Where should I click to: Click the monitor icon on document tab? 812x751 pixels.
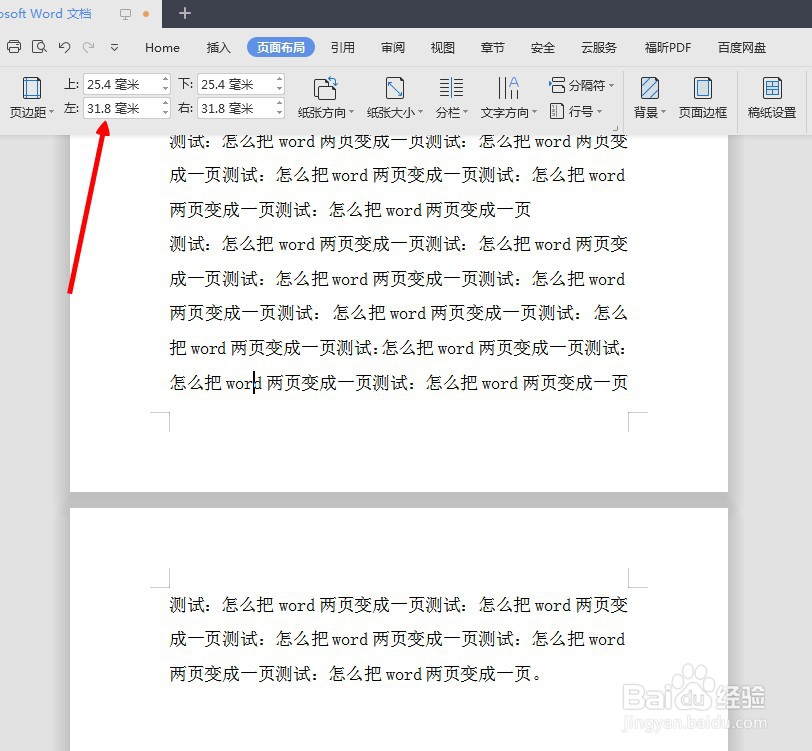[x=125, y=14]
